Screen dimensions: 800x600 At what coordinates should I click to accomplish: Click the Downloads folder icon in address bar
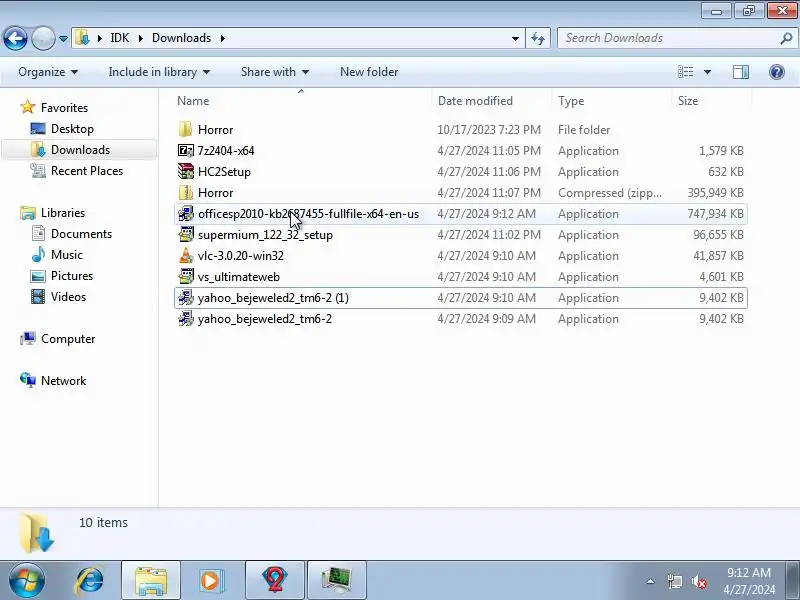click(82, 38)
